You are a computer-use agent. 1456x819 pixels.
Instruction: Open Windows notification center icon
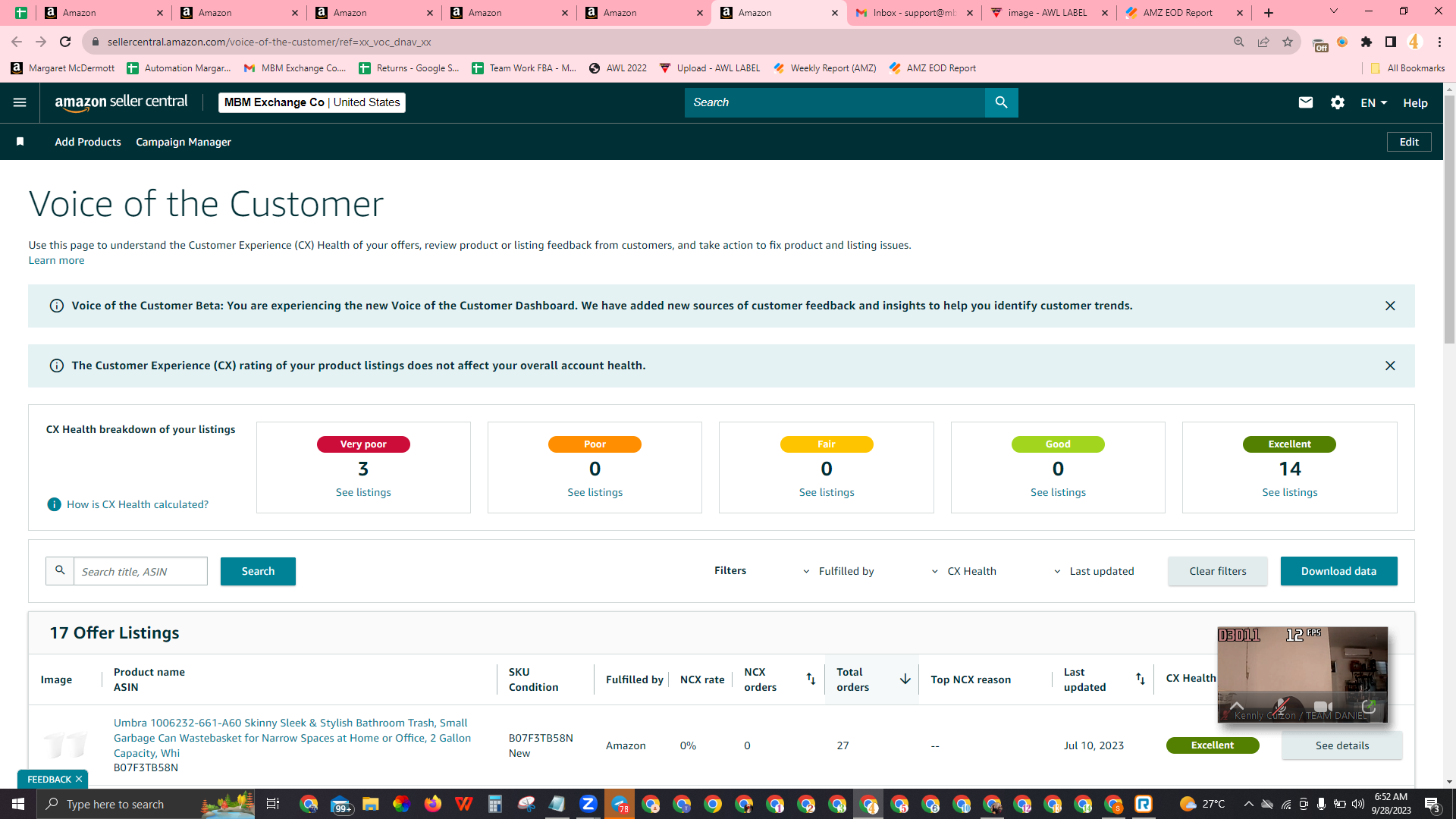[1432, 804]
